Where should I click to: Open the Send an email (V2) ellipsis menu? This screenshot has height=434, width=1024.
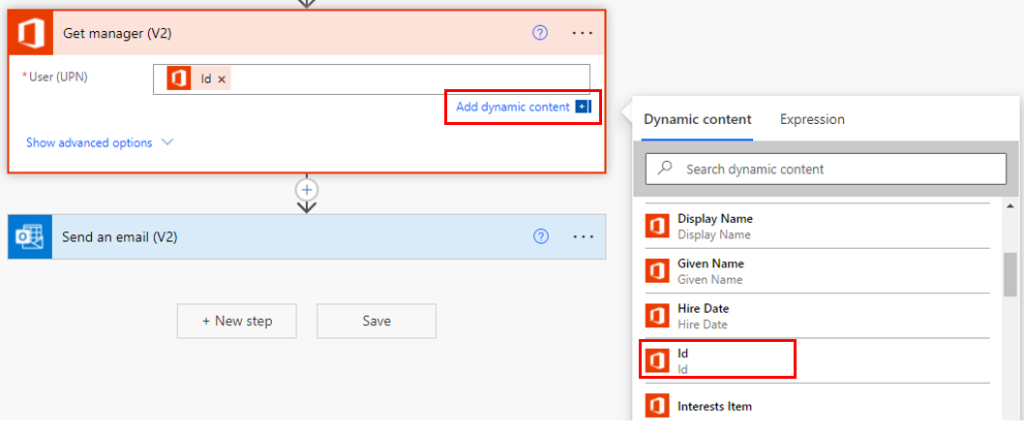(x=583, y=237)
